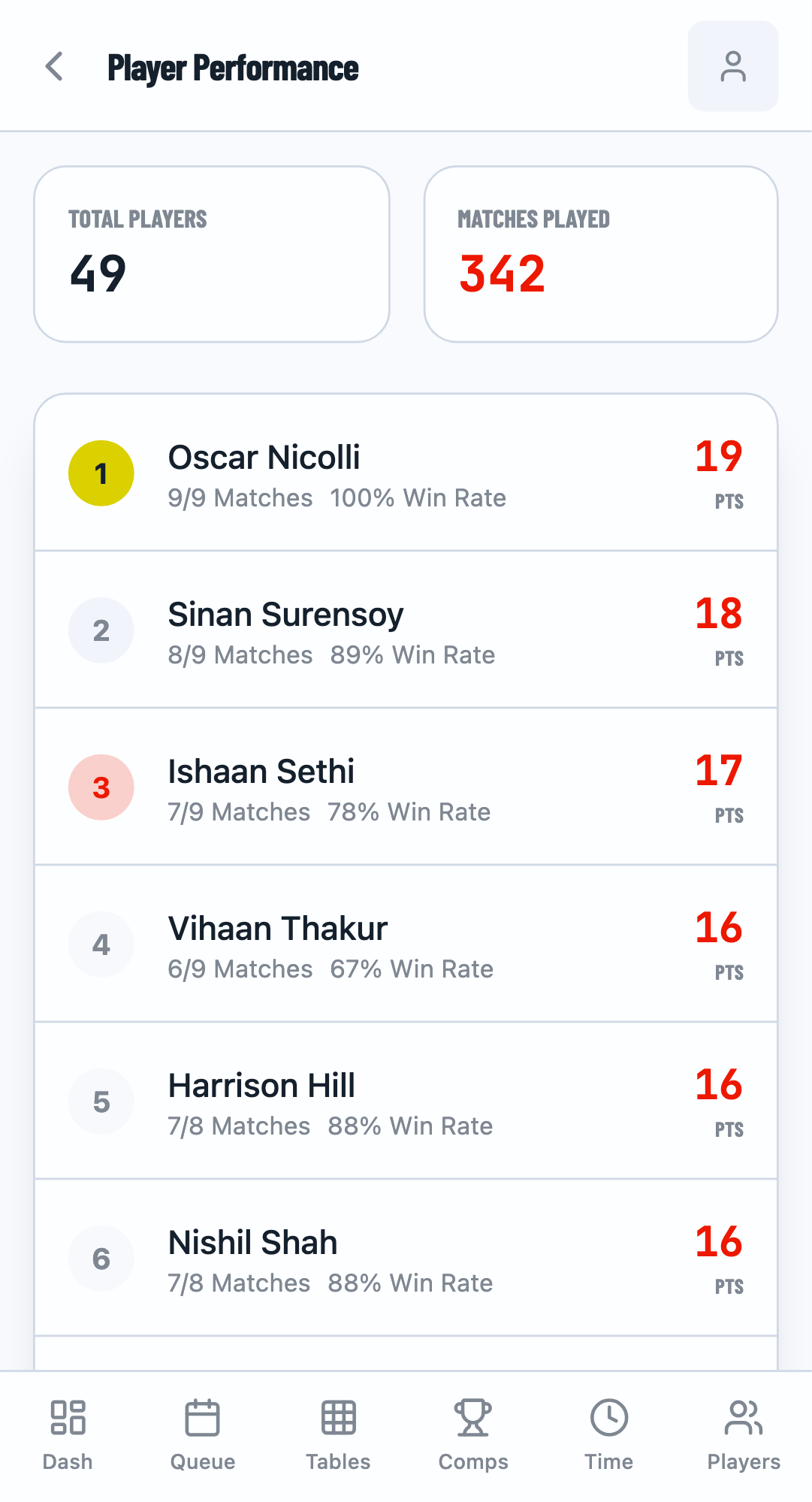Screen dimensions: 812x1502
Task: Open the Comps trophy icon
Action: [x=473, y=1417]
